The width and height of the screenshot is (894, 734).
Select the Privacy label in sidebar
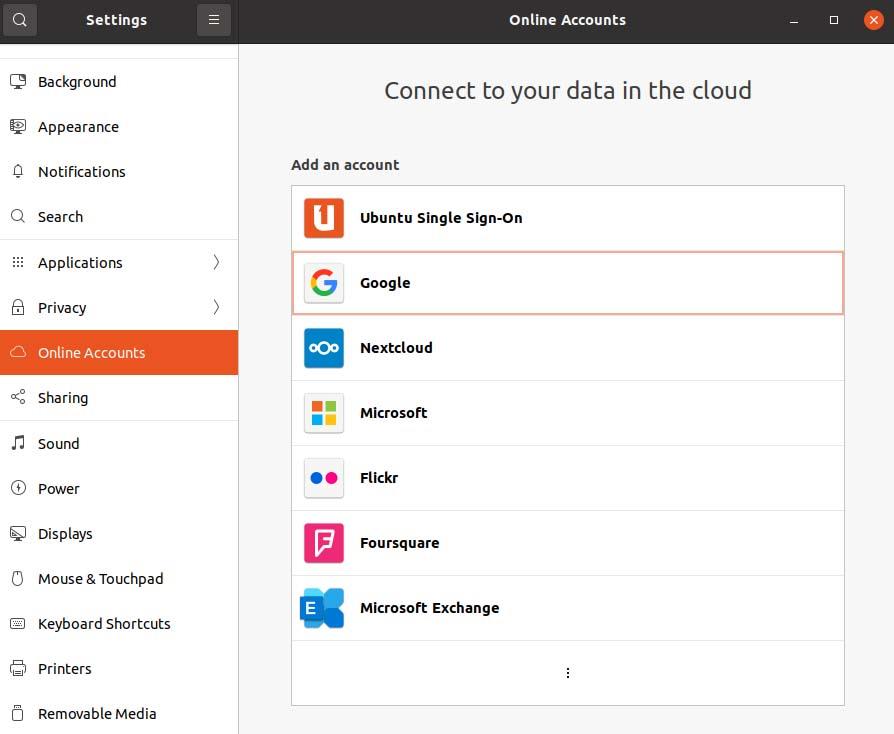(x=62, y=308)
